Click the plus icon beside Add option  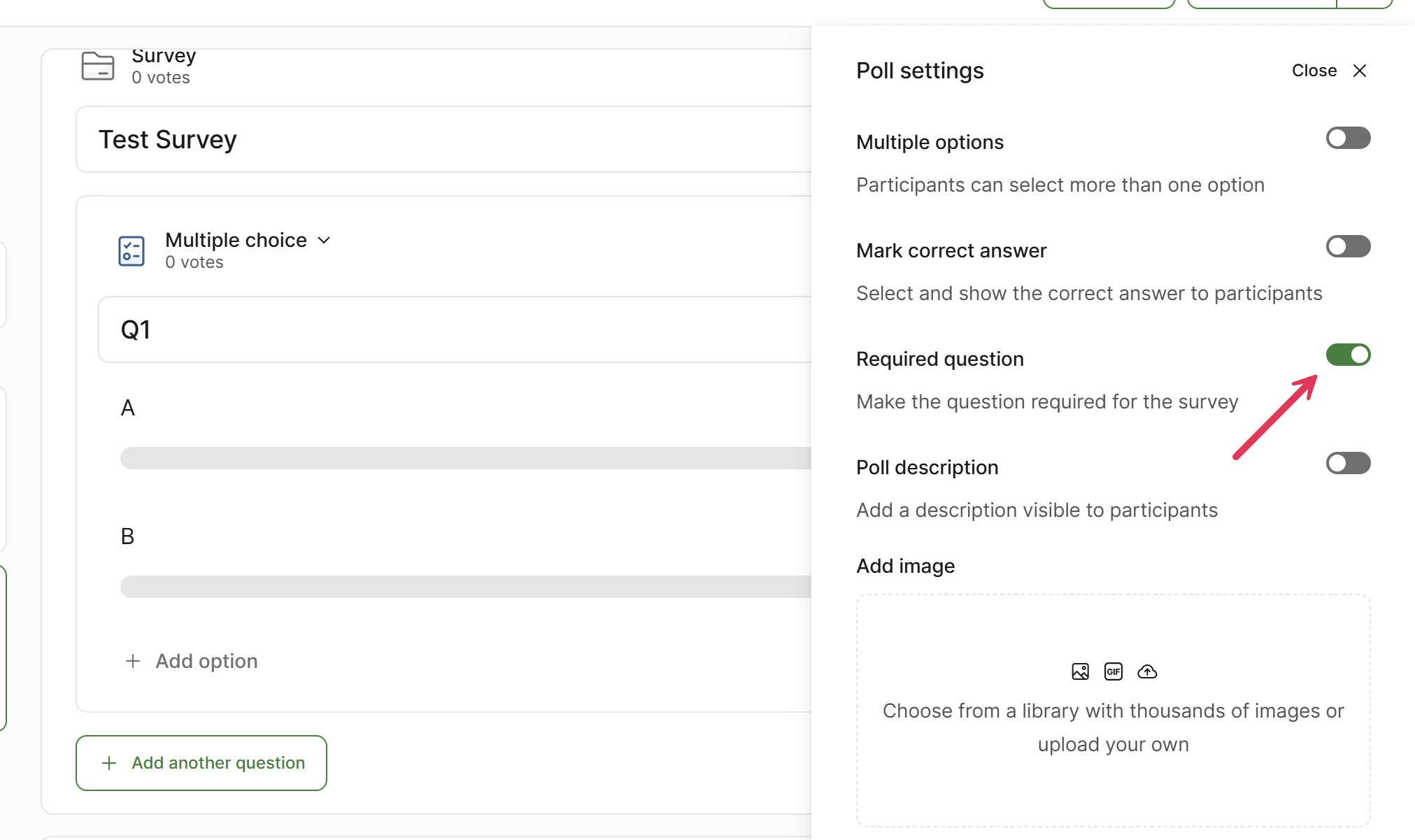133,661
